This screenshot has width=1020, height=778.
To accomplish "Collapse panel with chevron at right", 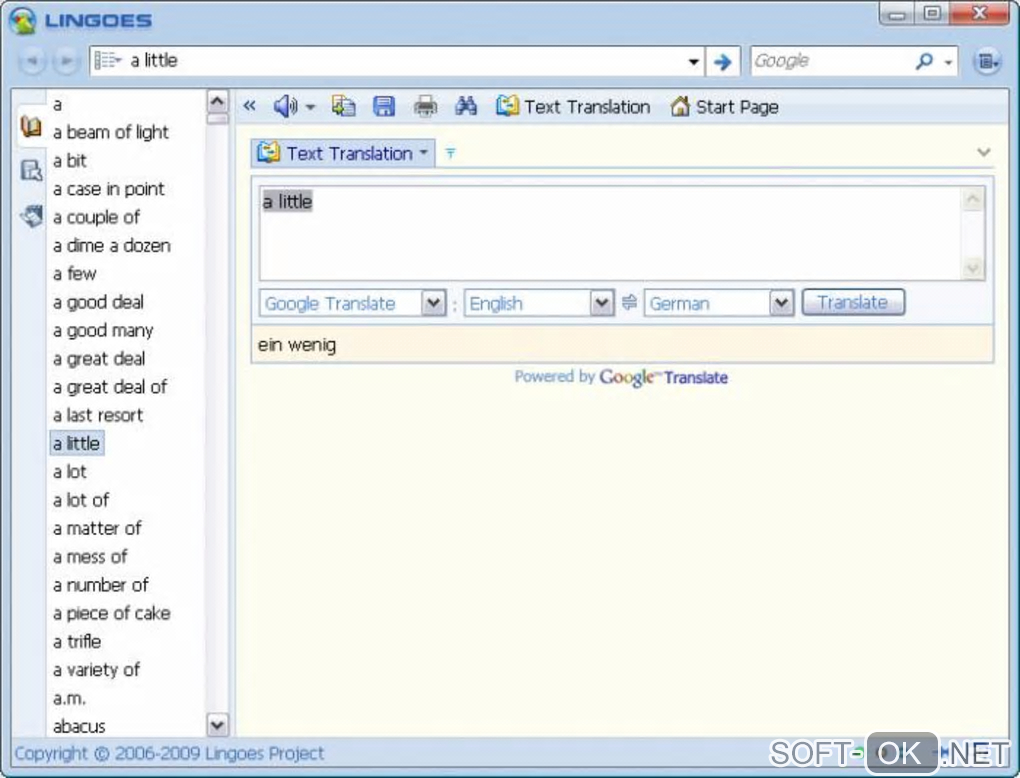I will pyautogui.click(x=984, y=152).
